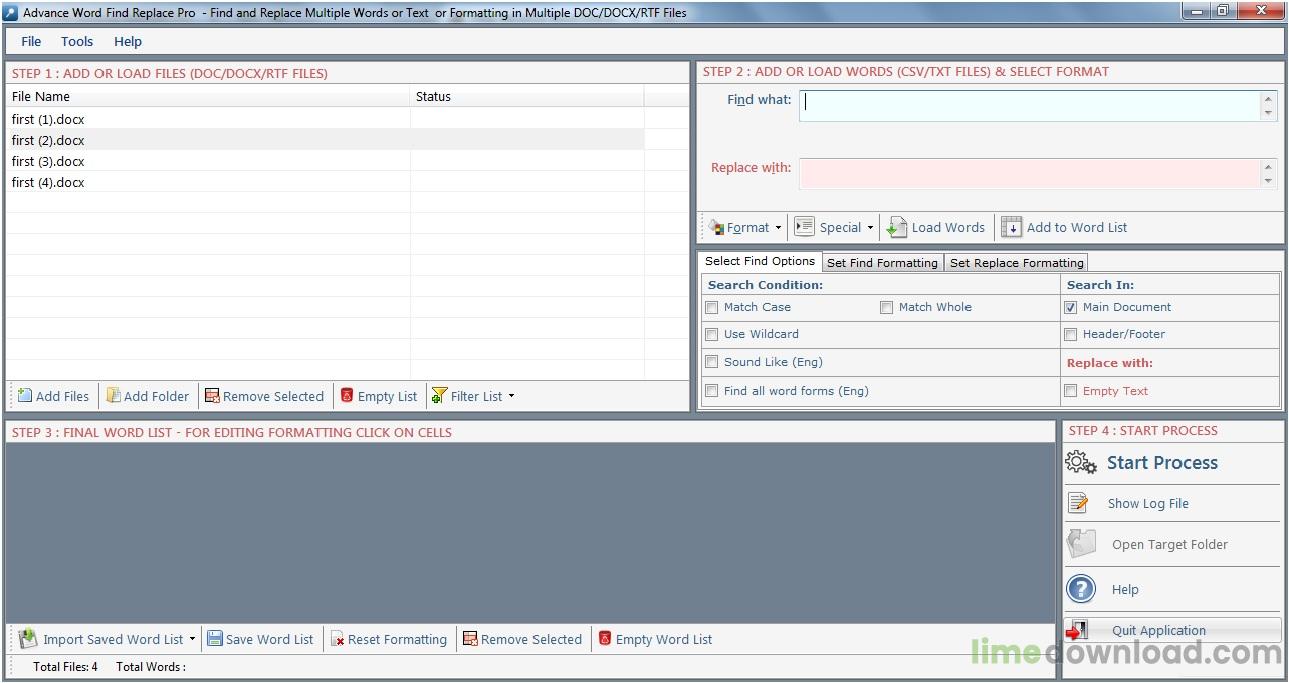Select file first (3).docx

click(x=48, y=162)
